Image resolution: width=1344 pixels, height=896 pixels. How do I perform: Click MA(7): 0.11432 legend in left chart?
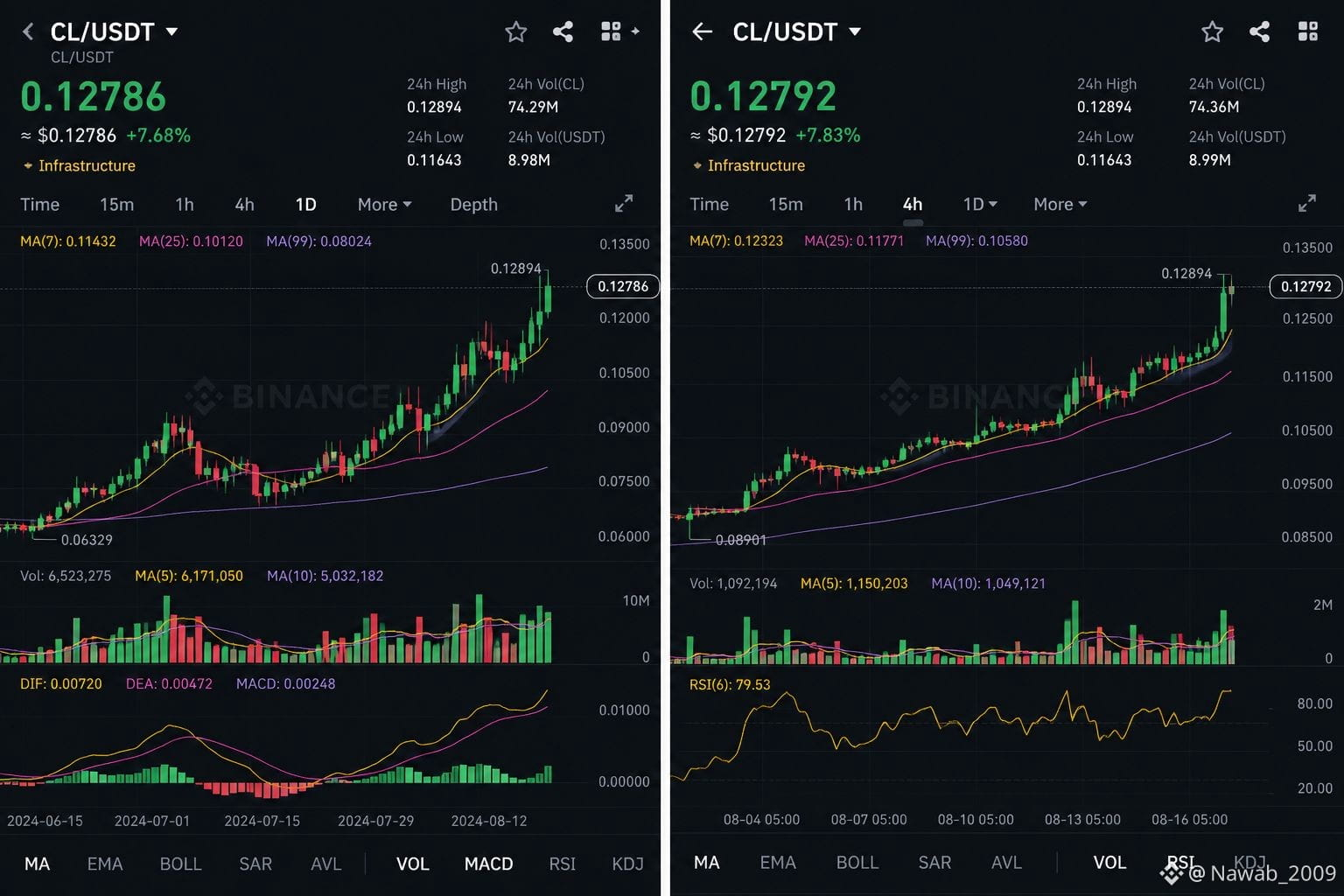click(68, 241)
